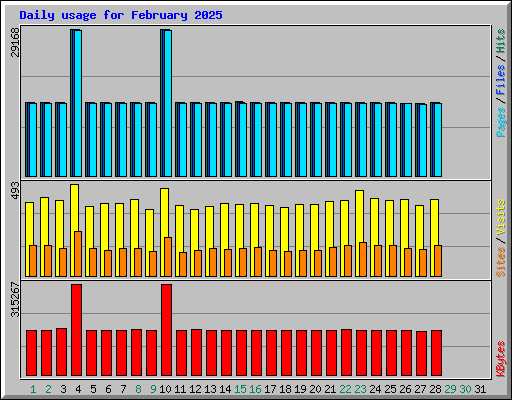Click day 2 on the date axis

coord(48,389)
